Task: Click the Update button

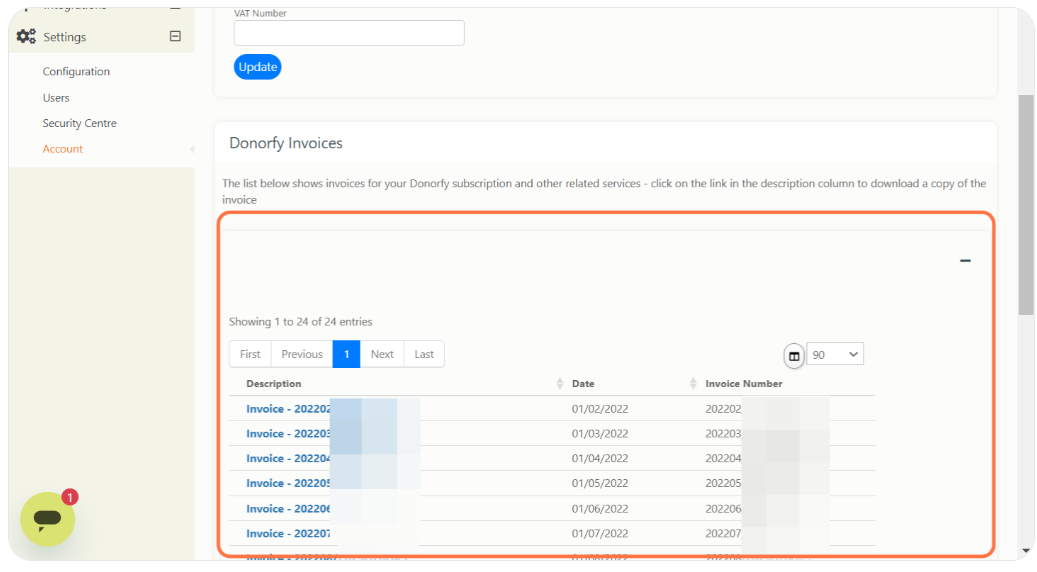Action: (257, 67)
